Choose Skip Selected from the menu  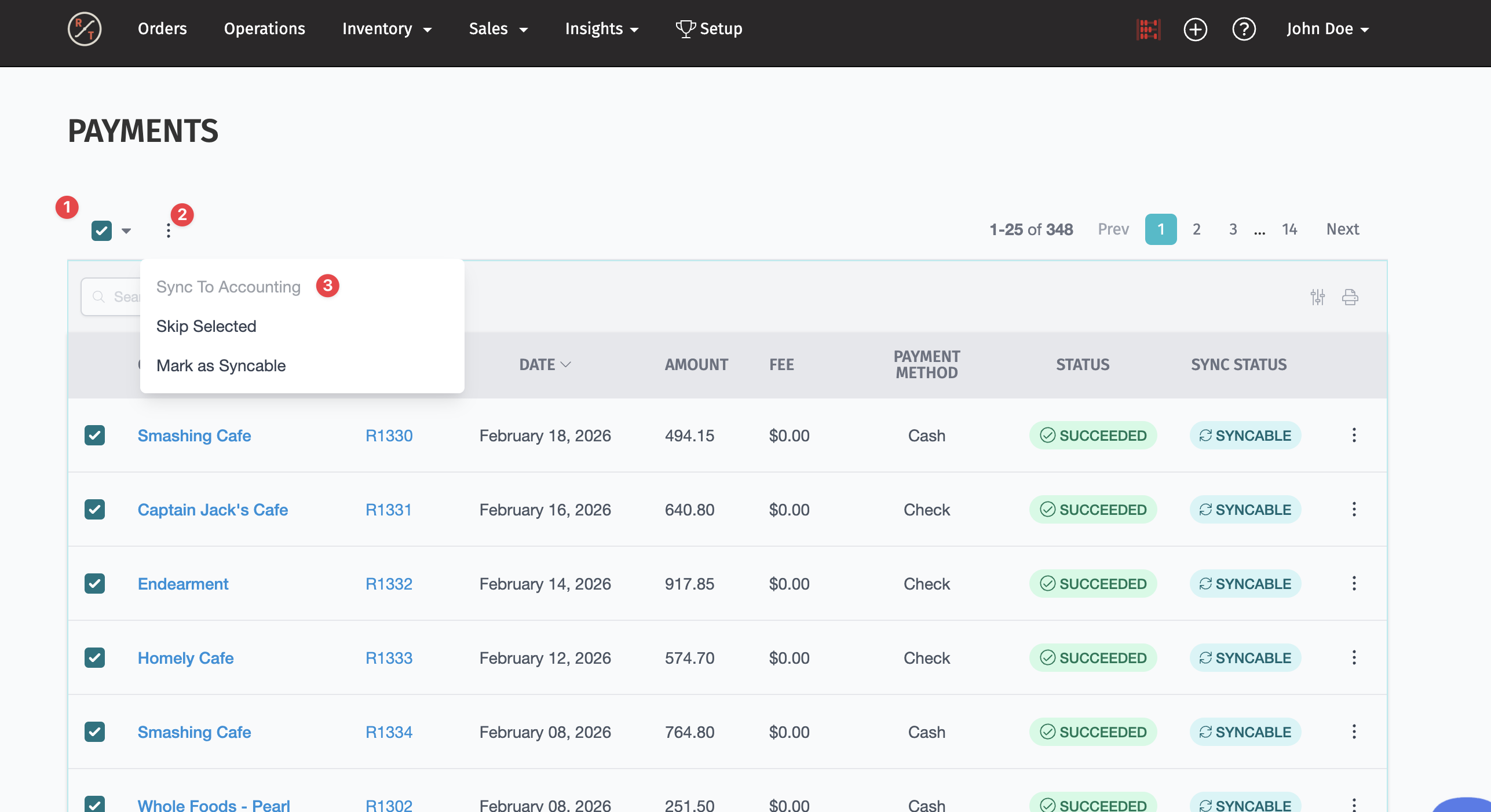pos(206,326)
